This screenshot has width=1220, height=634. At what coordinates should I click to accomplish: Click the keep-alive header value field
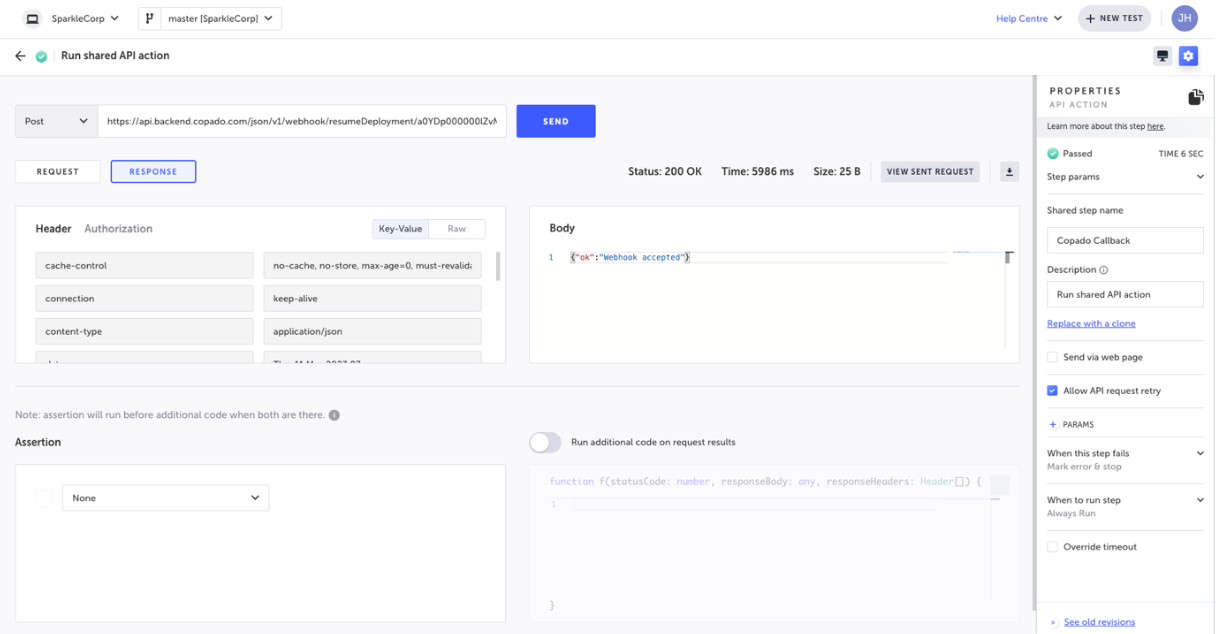click(x=372, y=299)
